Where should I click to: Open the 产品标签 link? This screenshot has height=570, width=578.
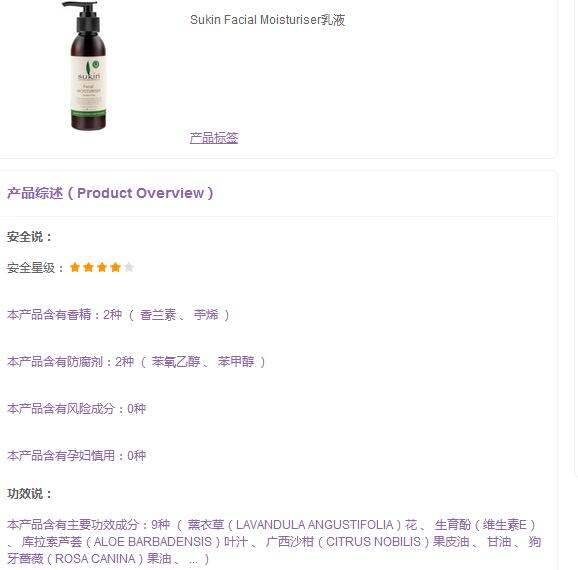click(x=214, y=138)
